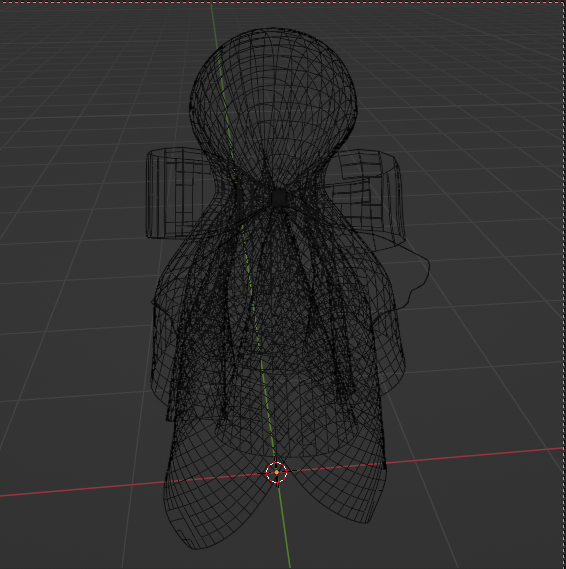Select the wireframe sphere head of the model
The height and width of the screenshot is (569, 566).
coord(273,105)
